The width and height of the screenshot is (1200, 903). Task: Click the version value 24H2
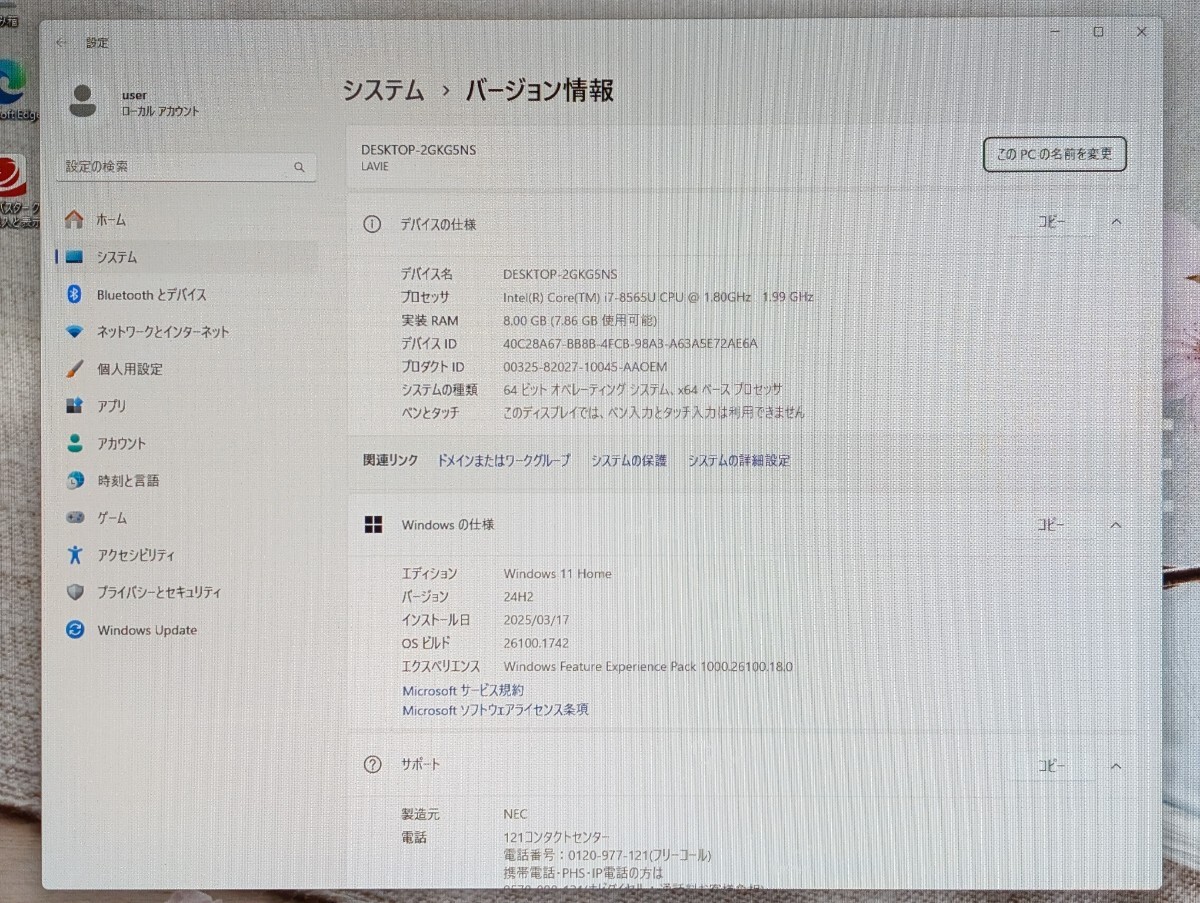click(x=519, y=597)
